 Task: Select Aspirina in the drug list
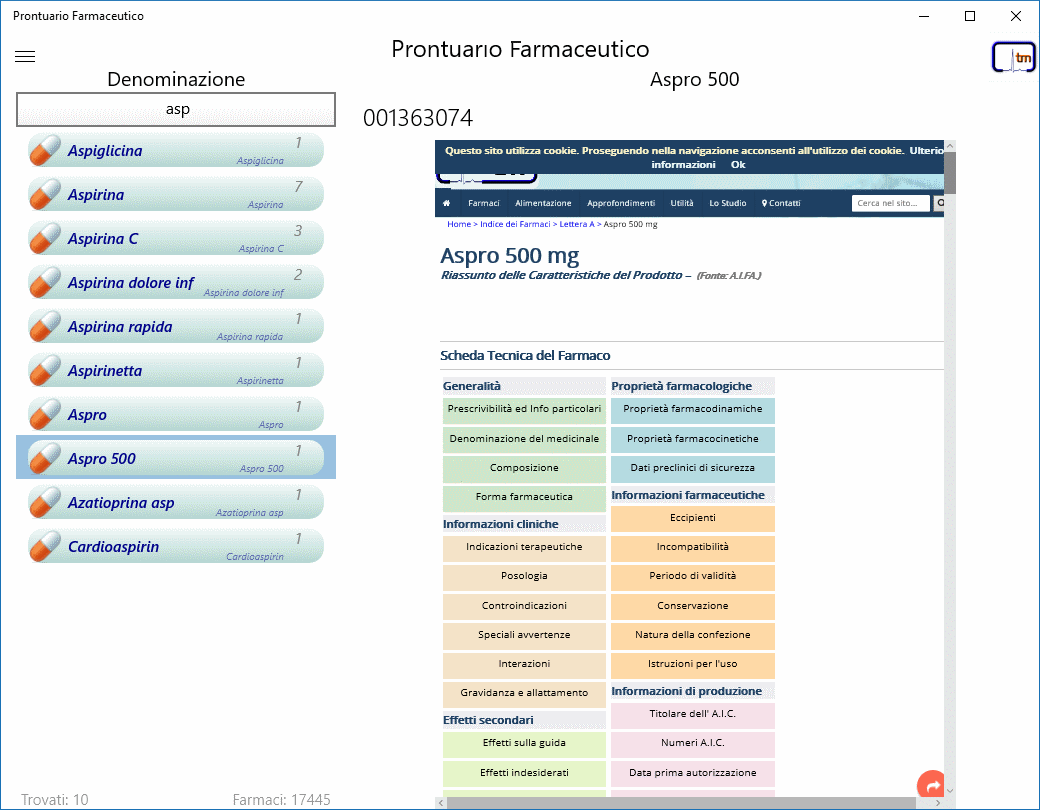(176, 194)
